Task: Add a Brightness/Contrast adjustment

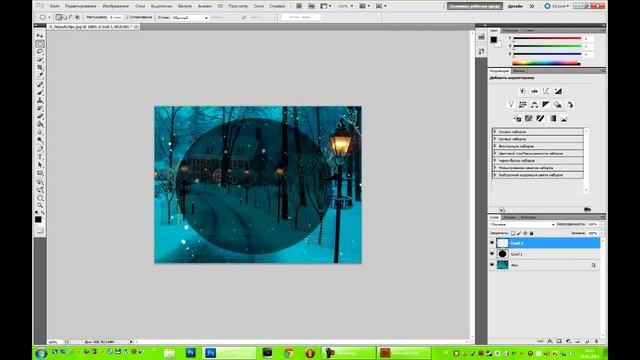Action: pyautogui.click(x=523, y=91)
